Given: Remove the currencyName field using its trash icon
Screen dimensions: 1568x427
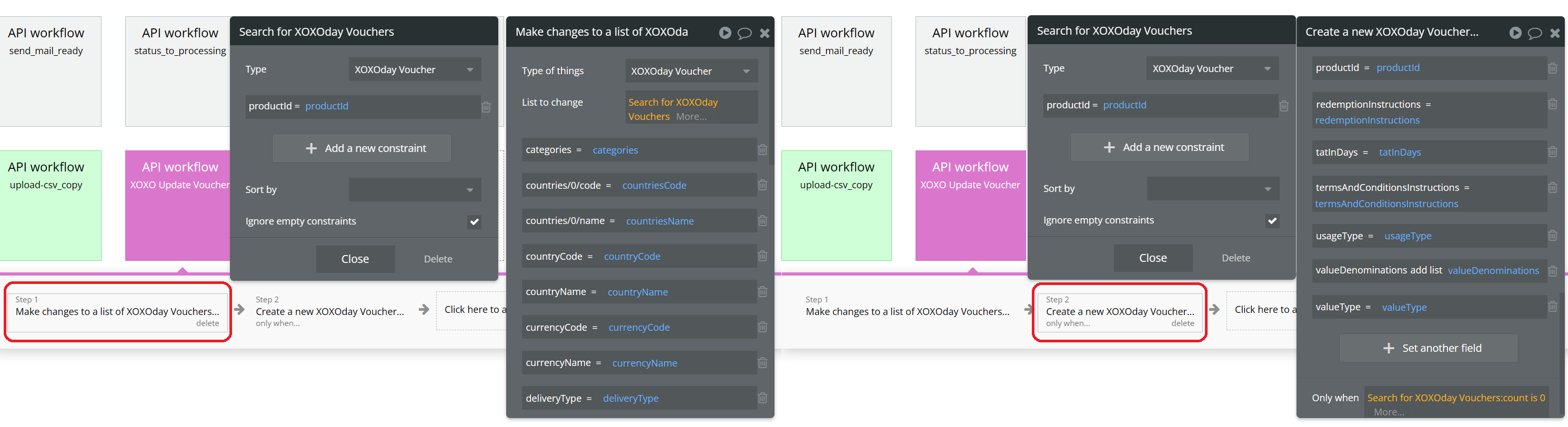Looking at the screenshot, I should click(x=762, y=362).
